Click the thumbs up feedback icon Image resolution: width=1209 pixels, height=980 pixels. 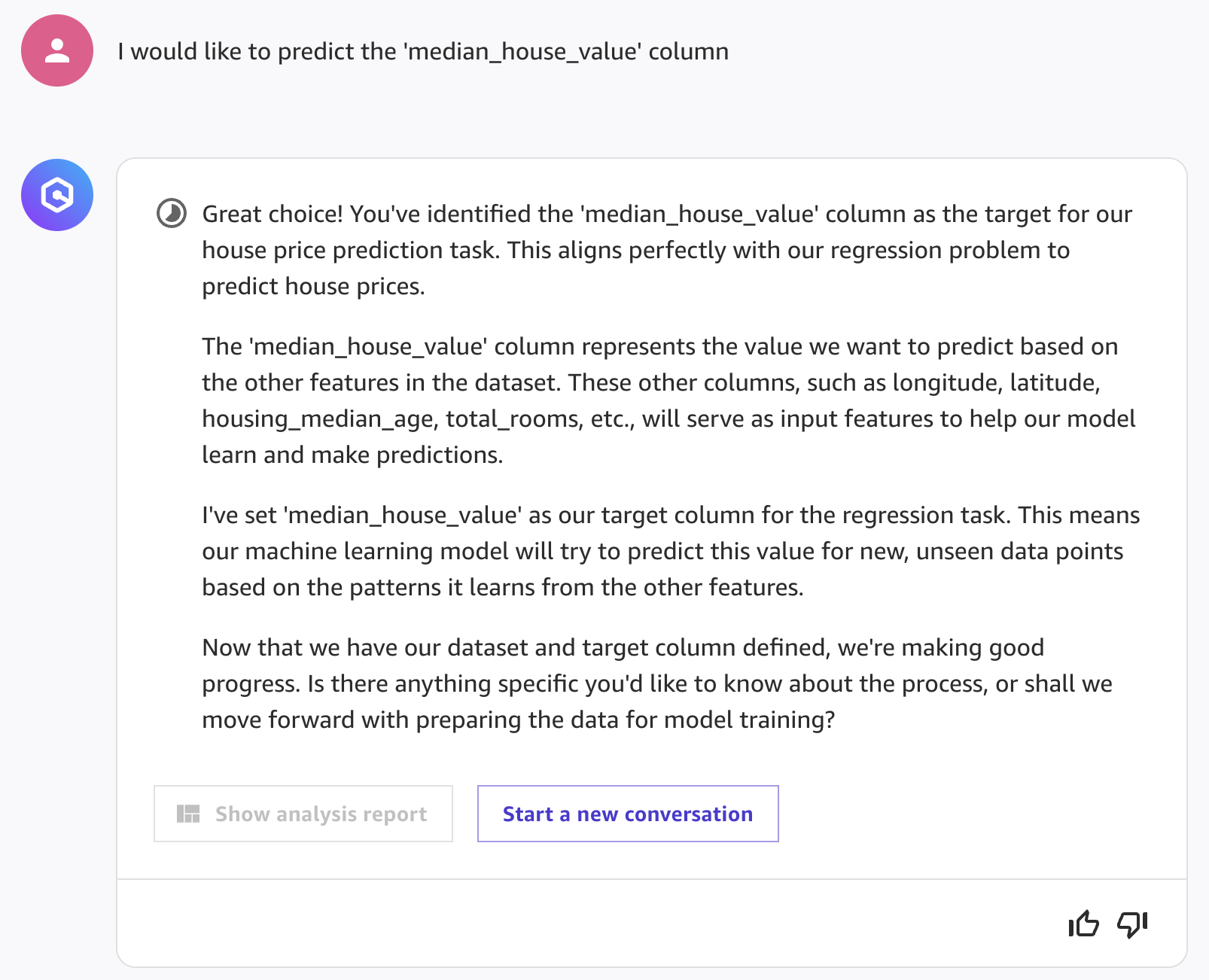click(x=1083, y=924)
